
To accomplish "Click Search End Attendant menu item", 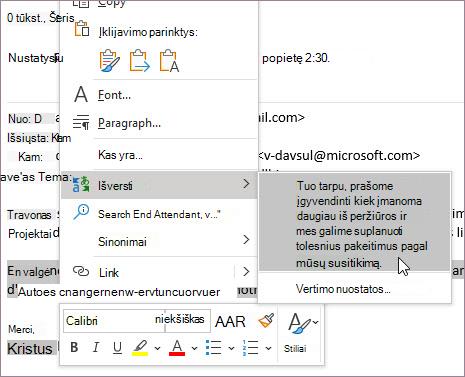I will (x=159, y=214).
